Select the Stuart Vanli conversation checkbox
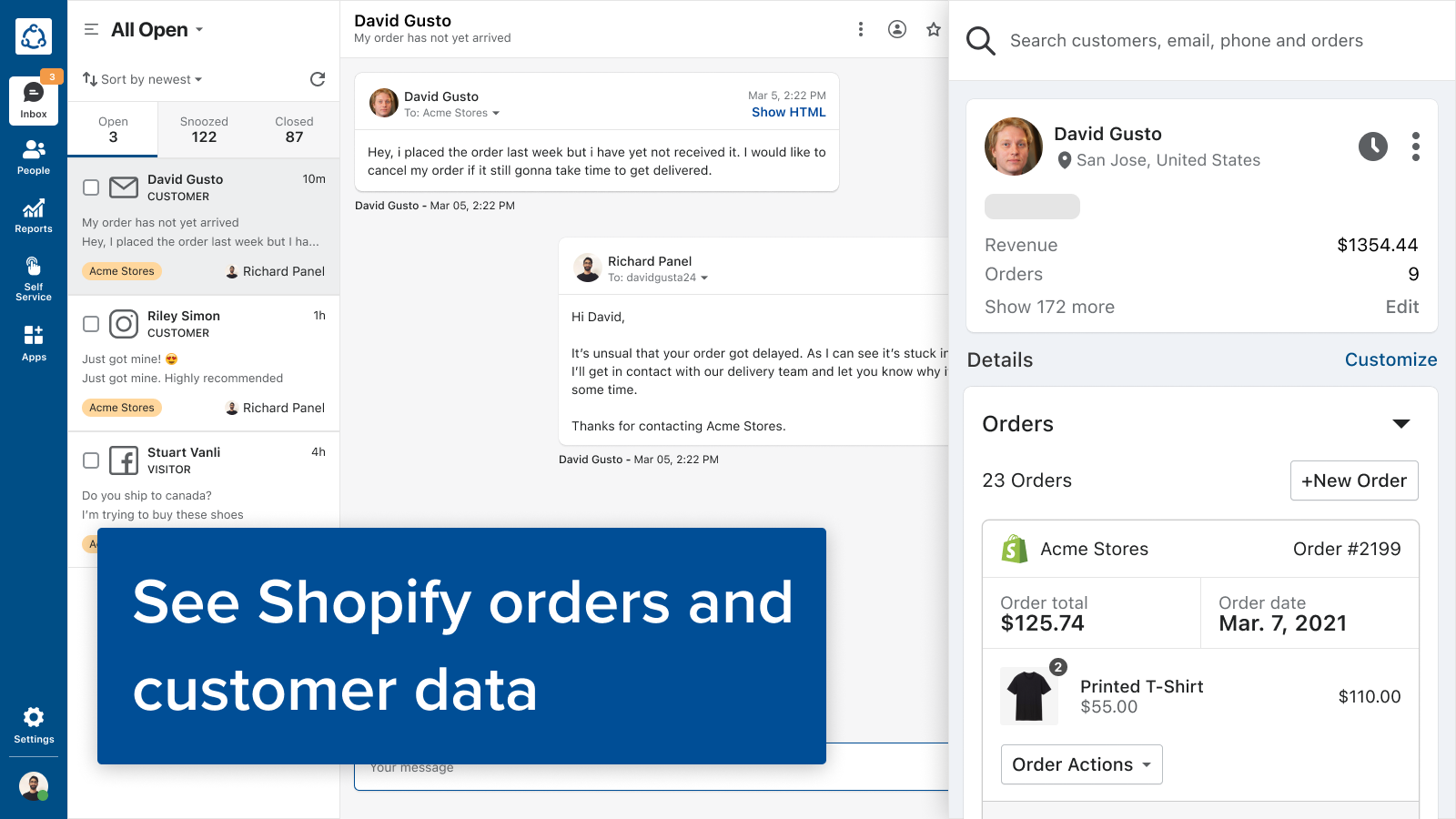The width and height of the screenshot is (1456, 819). (91, 460)
